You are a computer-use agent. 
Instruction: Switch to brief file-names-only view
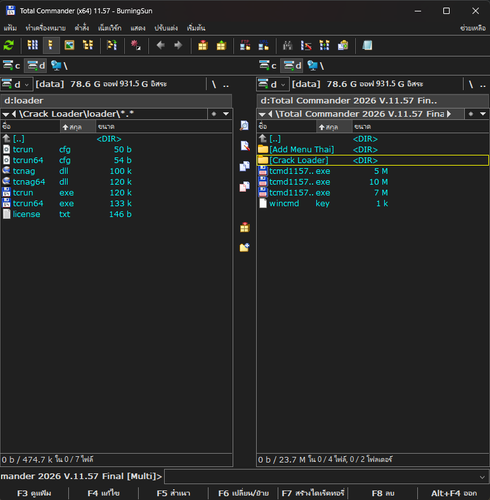33,45
